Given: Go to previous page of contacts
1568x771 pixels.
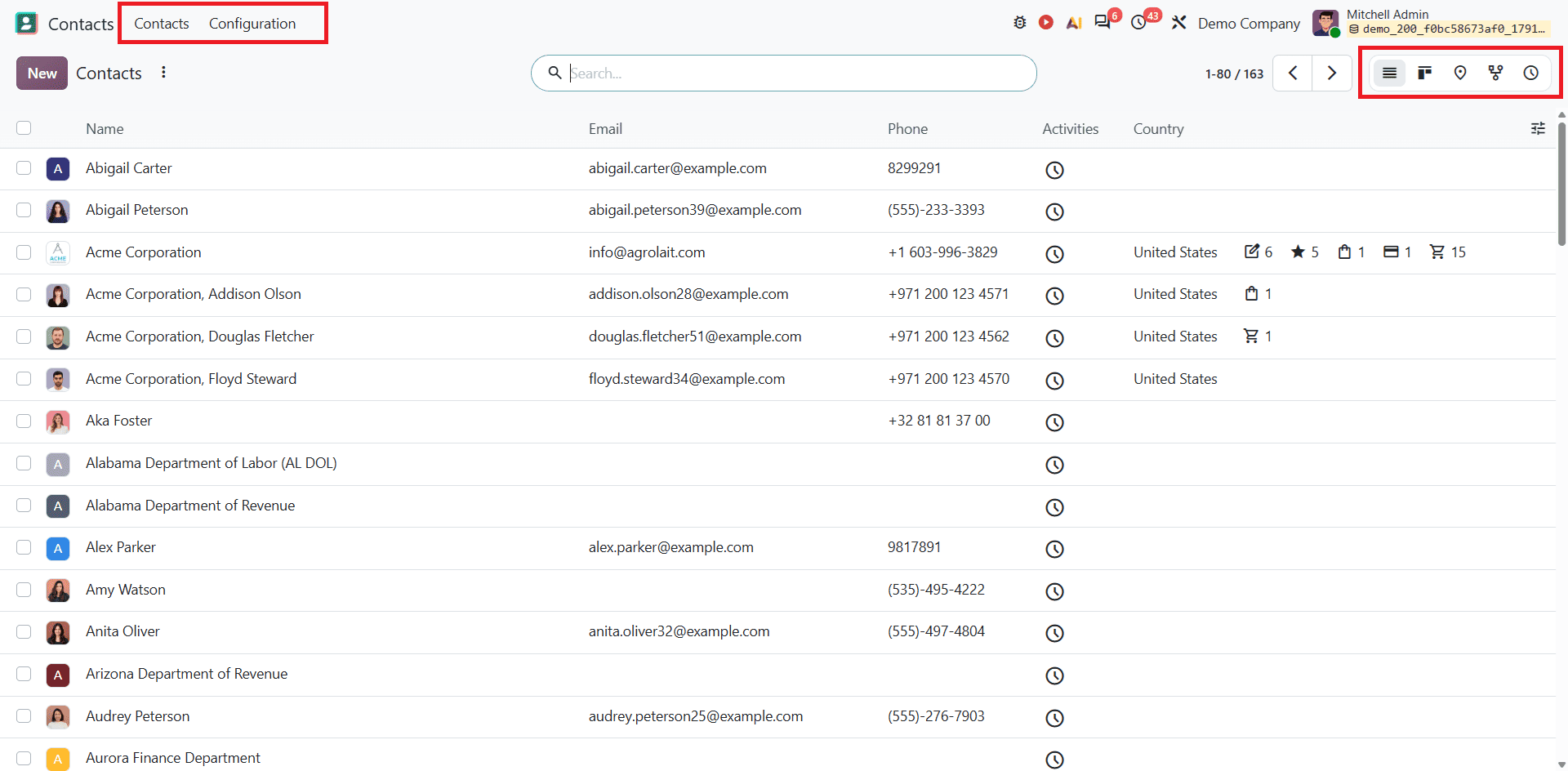Looking at the screenshot, I should [x=1293, y=74].
